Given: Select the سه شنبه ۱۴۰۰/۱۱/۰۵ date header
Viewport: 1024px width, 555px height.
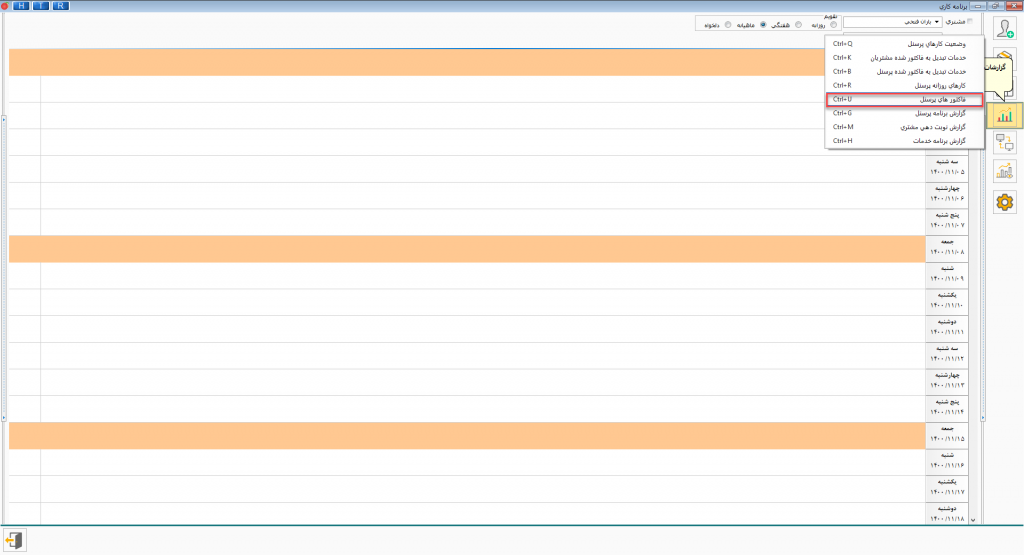Looking at the screenshot, I should 947,167.
